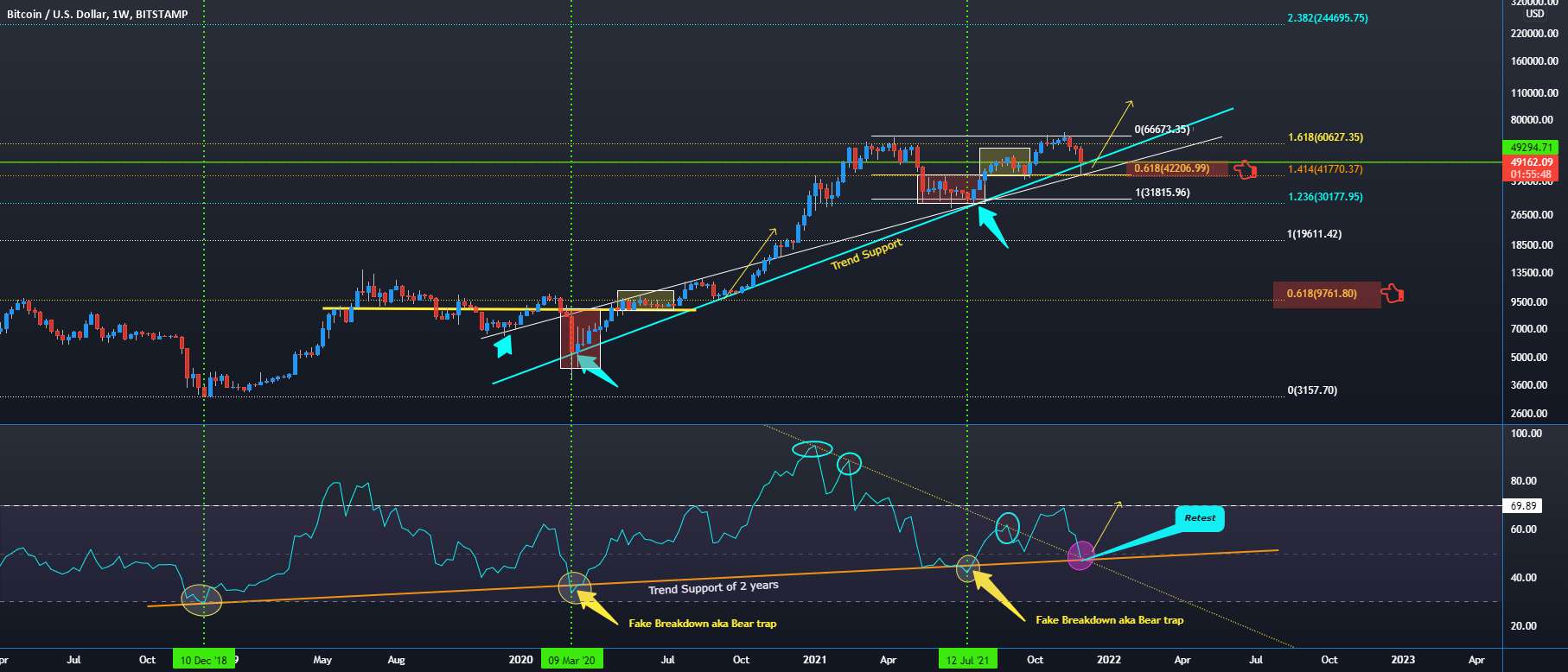Click the 2022 year label on time axis

coord(1109,660)
